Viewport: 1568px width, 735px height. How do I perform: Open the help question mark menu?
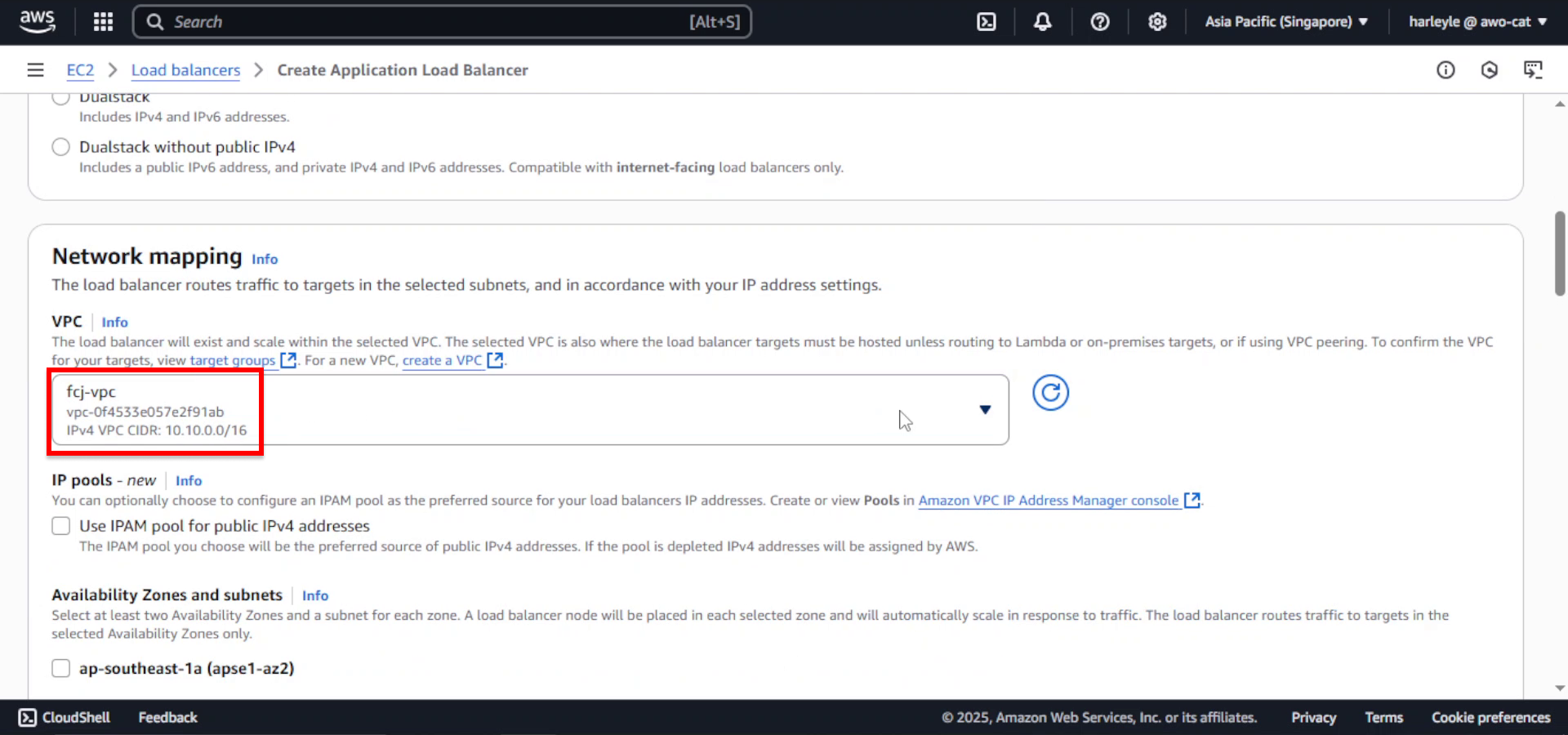click(1100, 22)
